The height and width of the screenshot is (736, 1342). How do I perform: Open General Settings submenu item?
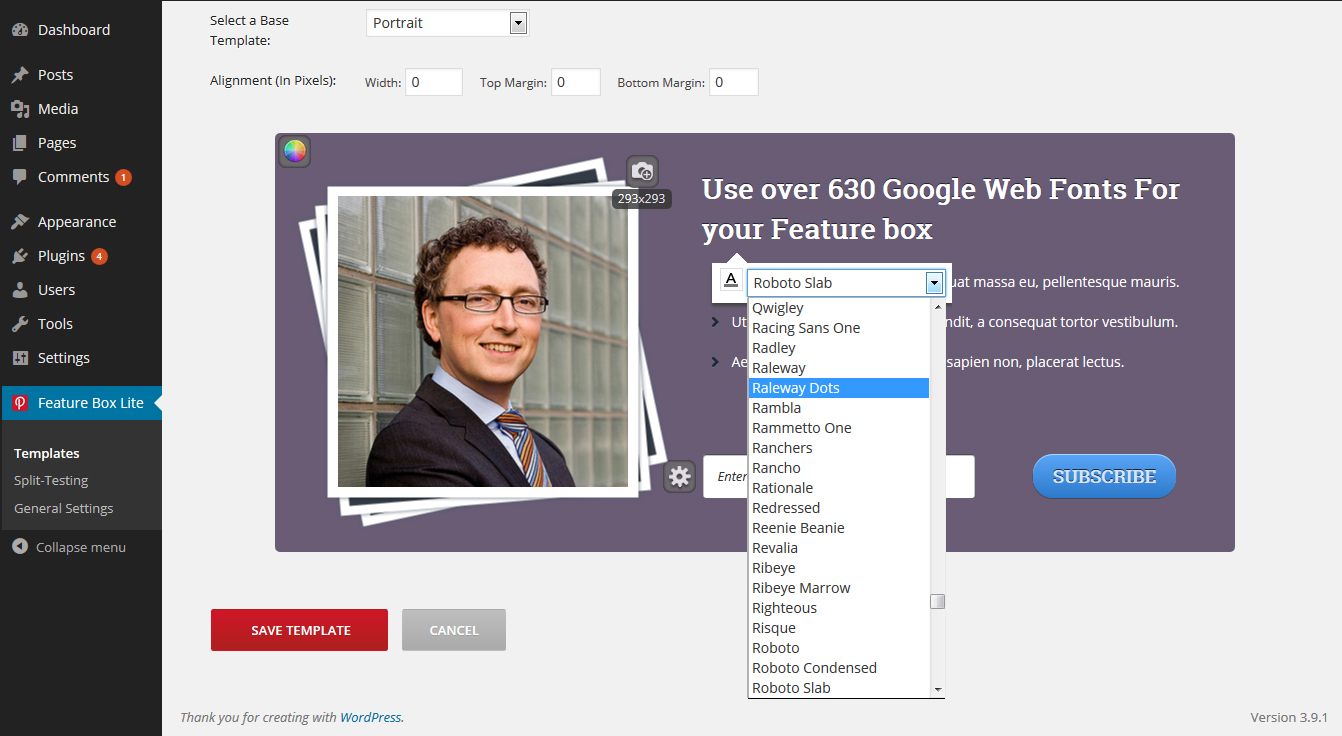tap(64, 508)
